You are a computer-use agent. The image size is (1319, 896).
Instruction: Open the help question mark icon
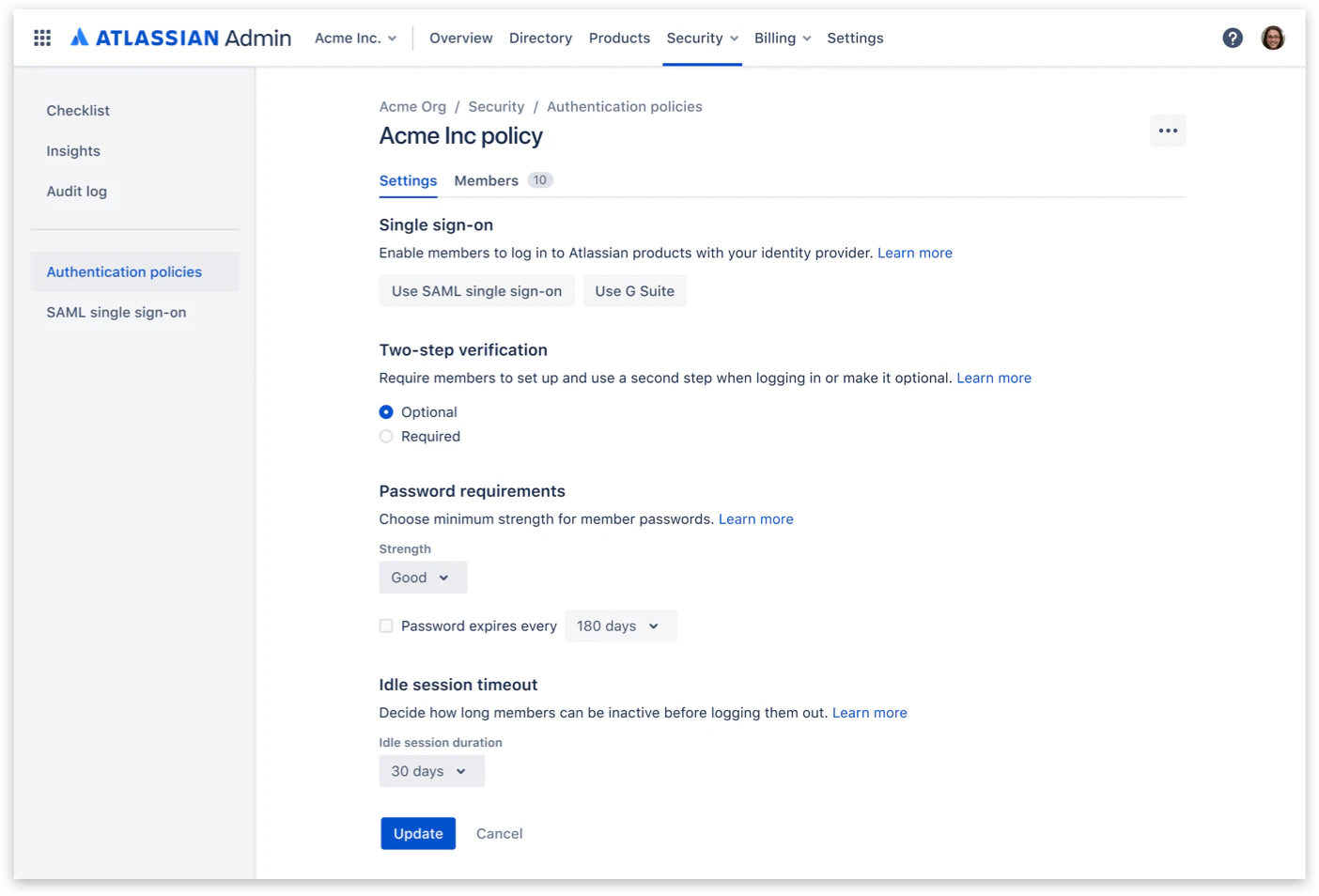(x=1233, y=38)
